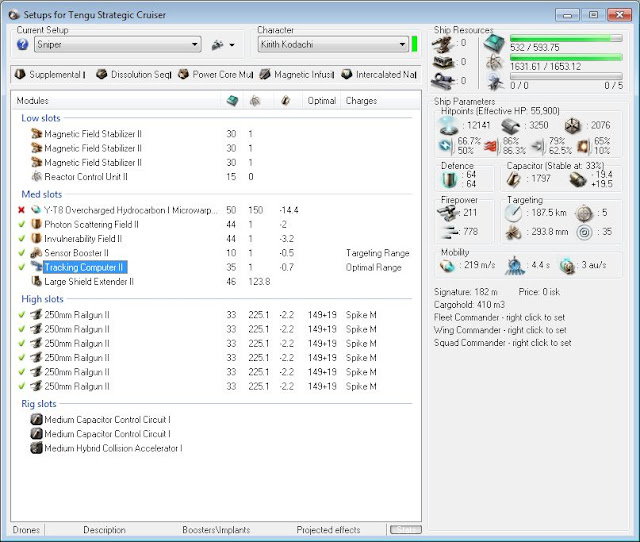Click the first Medium Capacitor Control Circuit icon
The width and height of the screenshot is (640, 542).
pos(37,419)
